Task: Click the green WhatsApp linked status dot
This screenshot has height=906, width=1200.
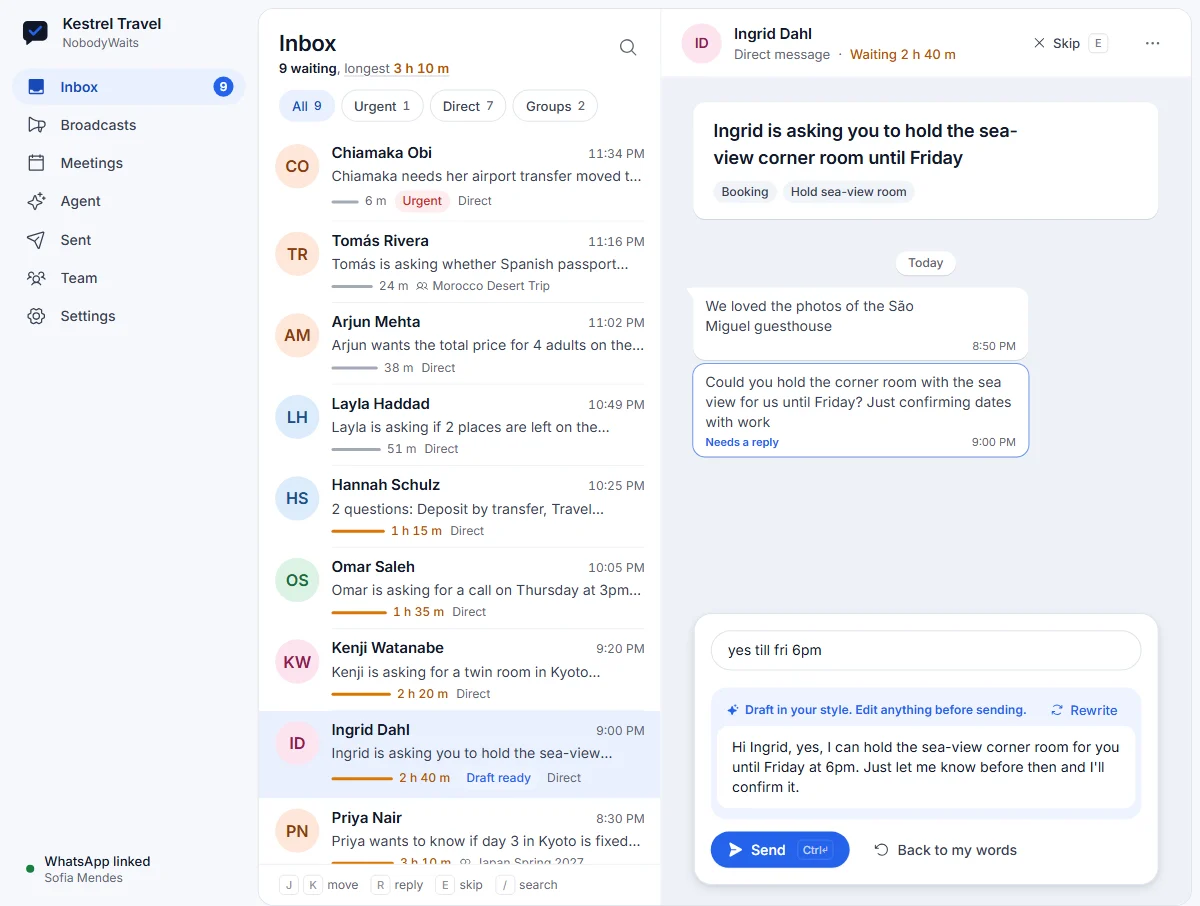Action: 30,869
